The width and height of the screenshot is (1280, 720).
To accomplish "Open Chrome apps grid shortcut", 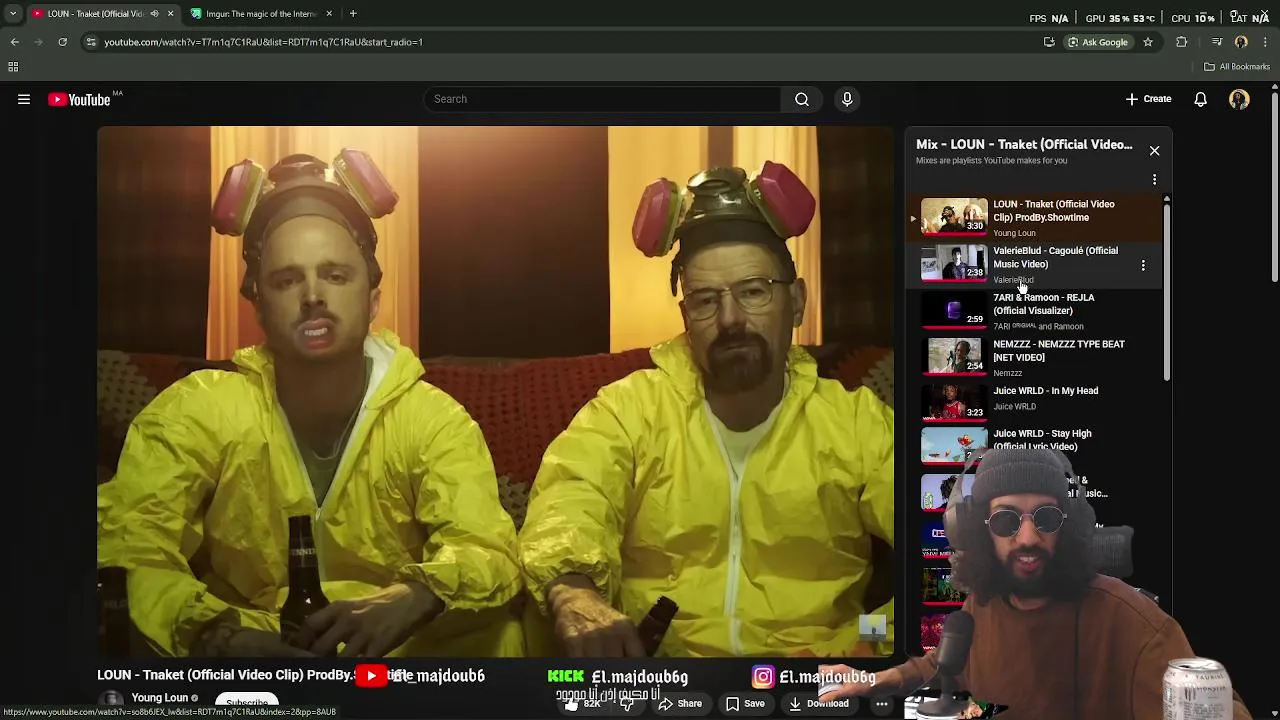I will tap(13, 67).
